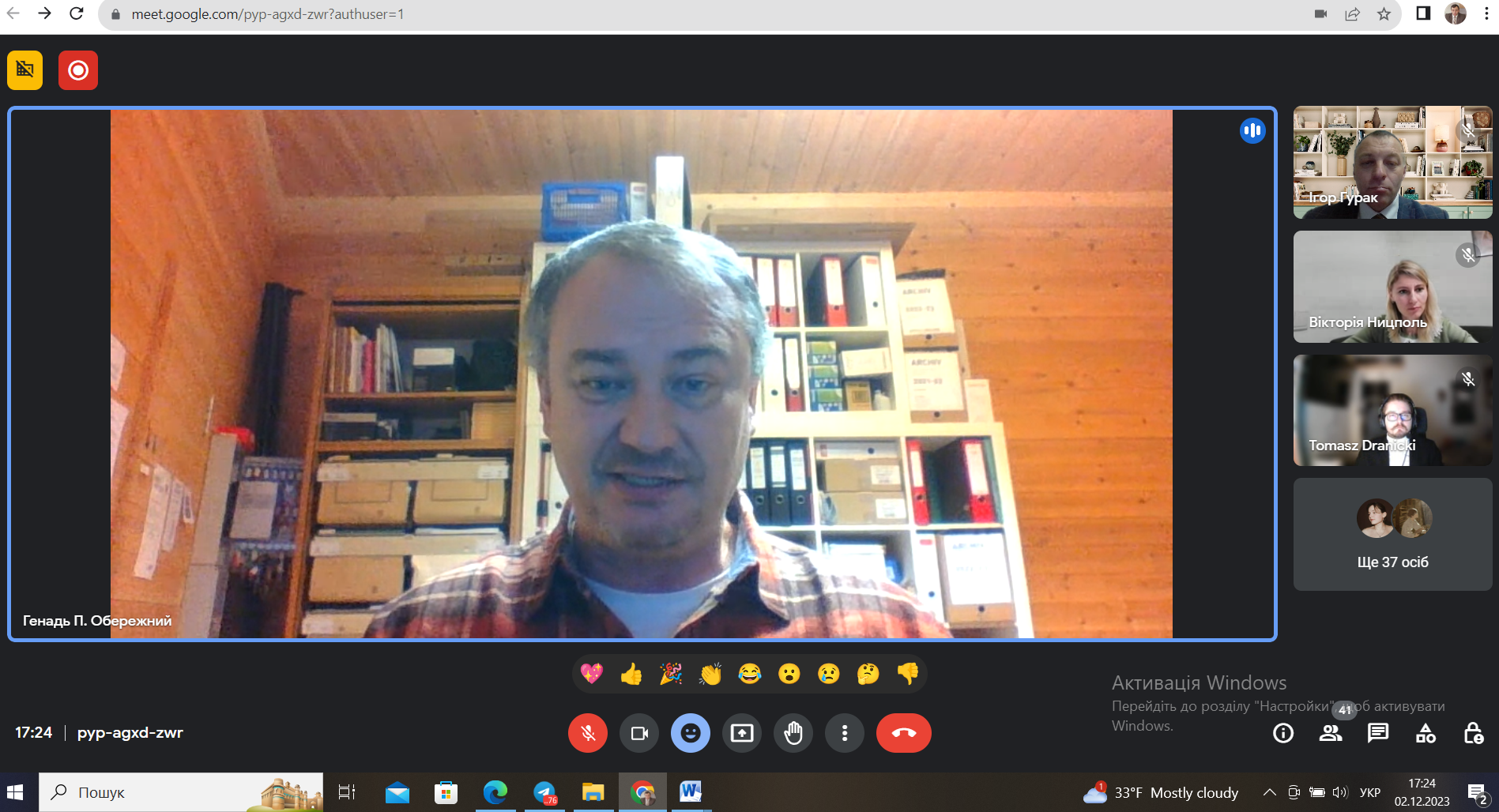Send the clapping hands reaction
The width and height of the screenshot is (1499, 812).
pos(710,674)
